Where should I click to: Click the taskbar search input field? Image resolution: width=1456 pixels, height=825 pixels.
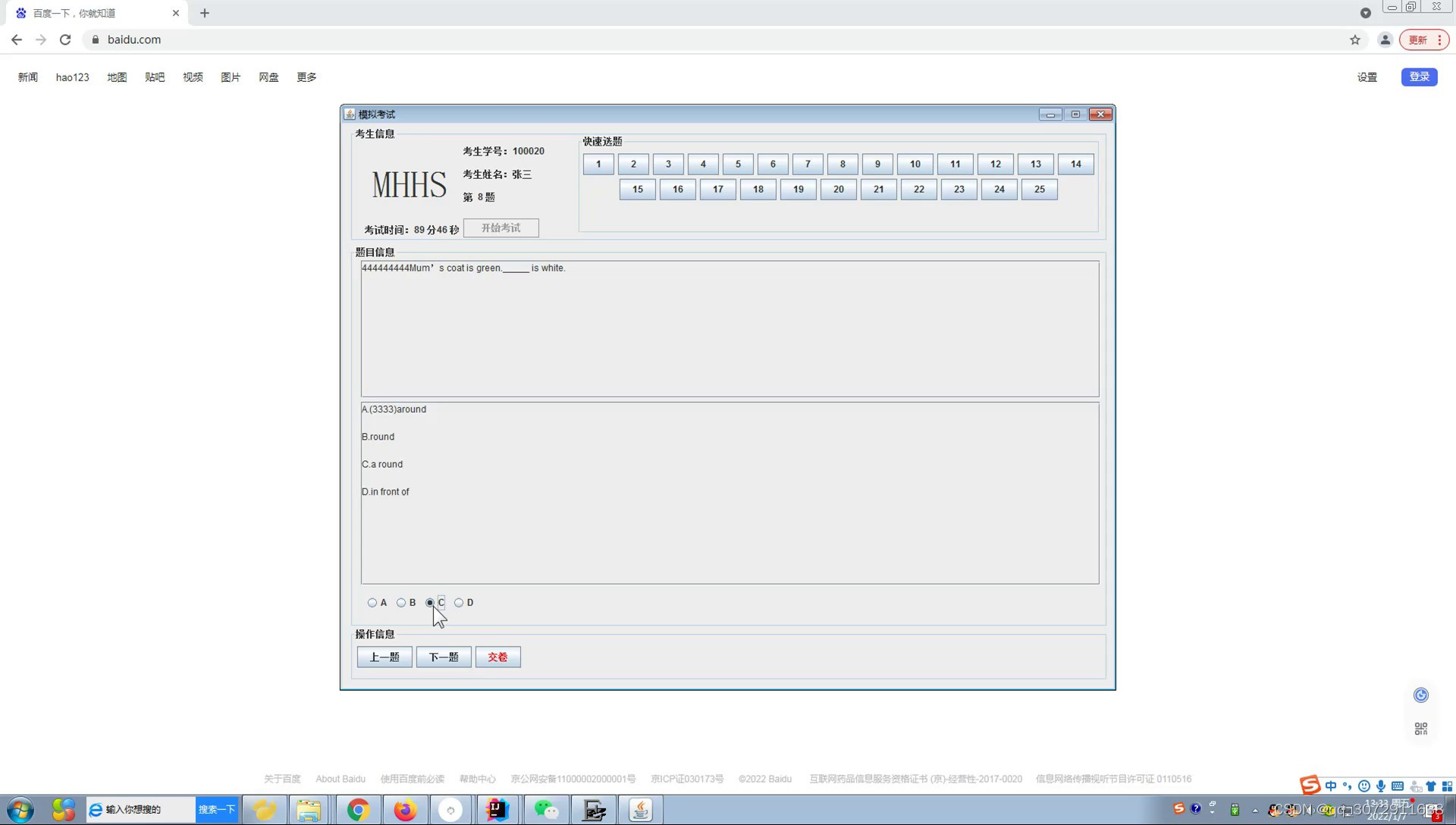pyautogui.click(x=141, y=810)
